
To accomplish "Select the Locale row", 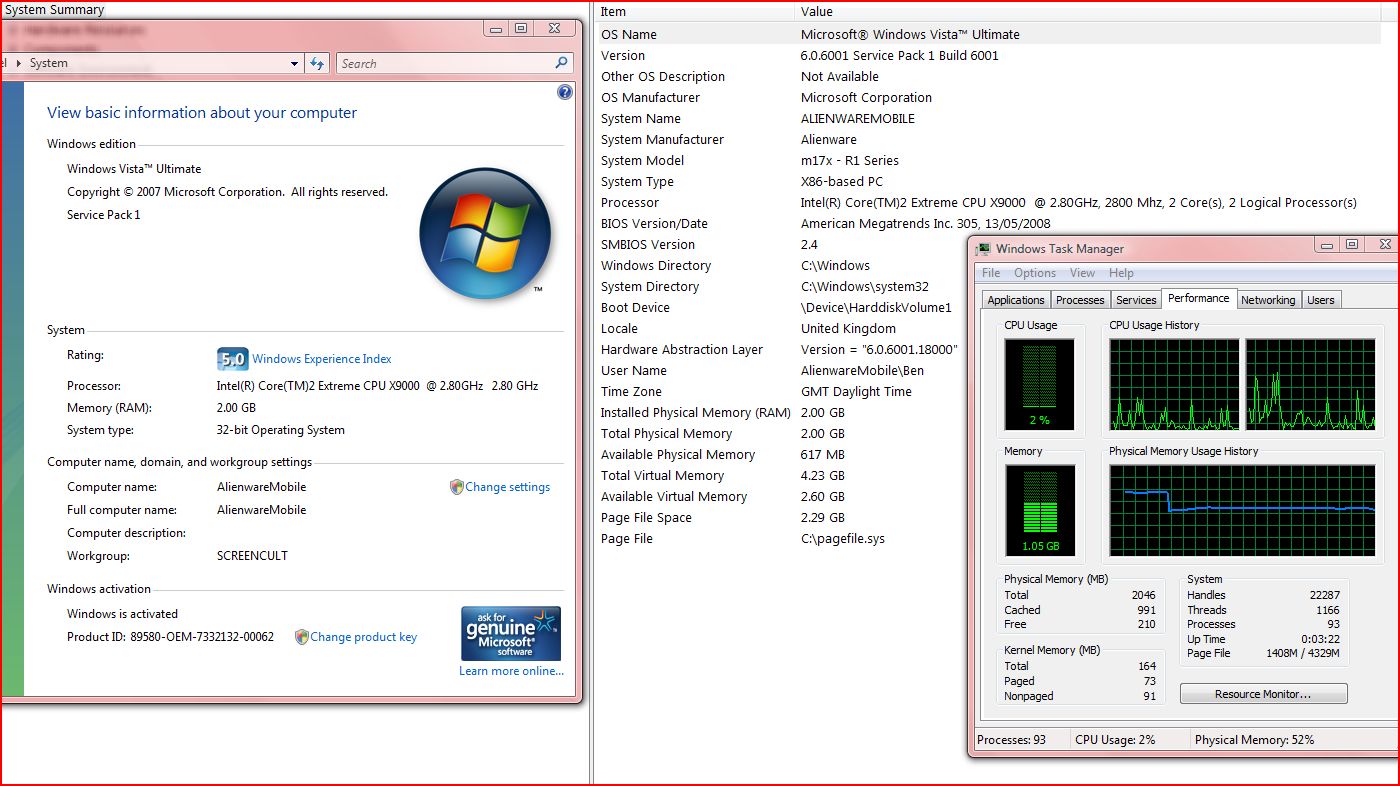I will pos(782,328).
